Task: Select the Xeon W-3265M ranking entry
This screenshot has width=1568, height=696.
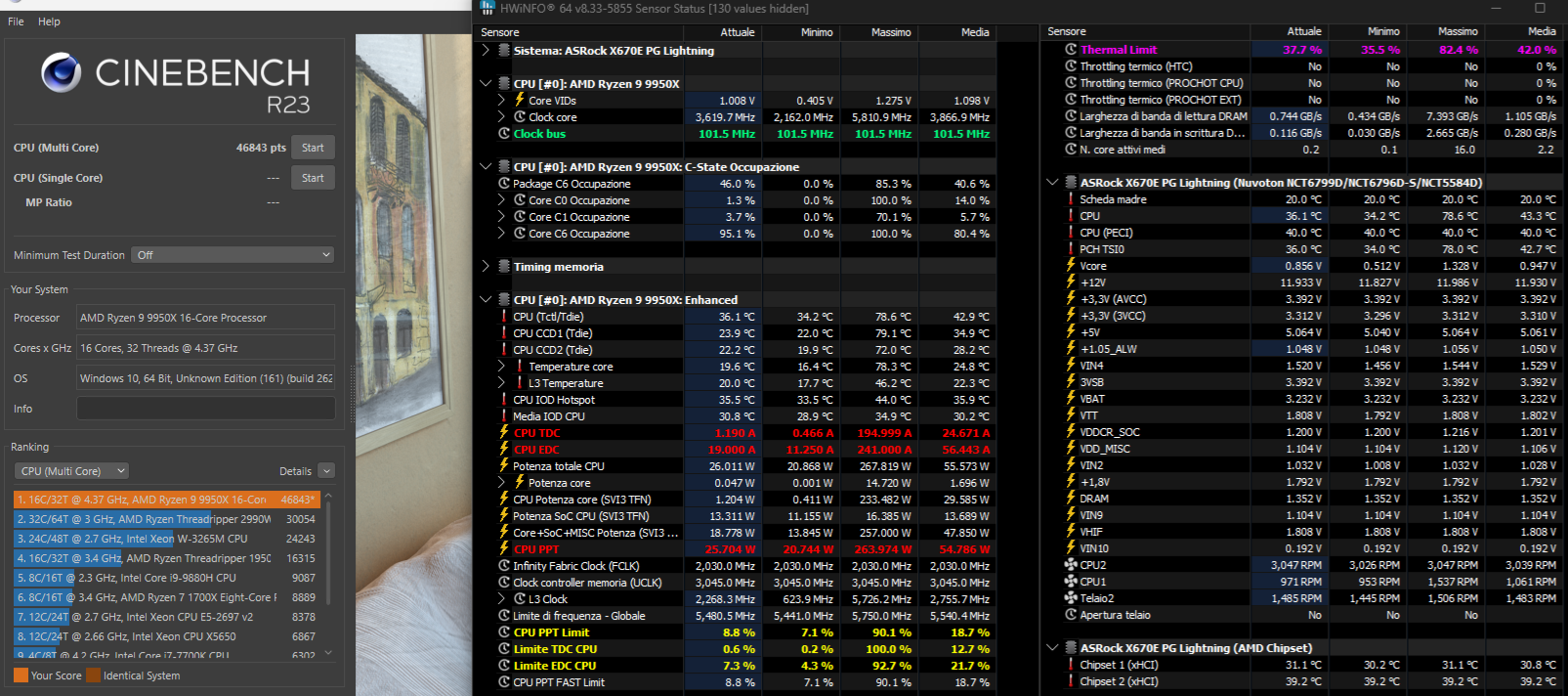Action: pyautogui.click(x=167, y=539)
